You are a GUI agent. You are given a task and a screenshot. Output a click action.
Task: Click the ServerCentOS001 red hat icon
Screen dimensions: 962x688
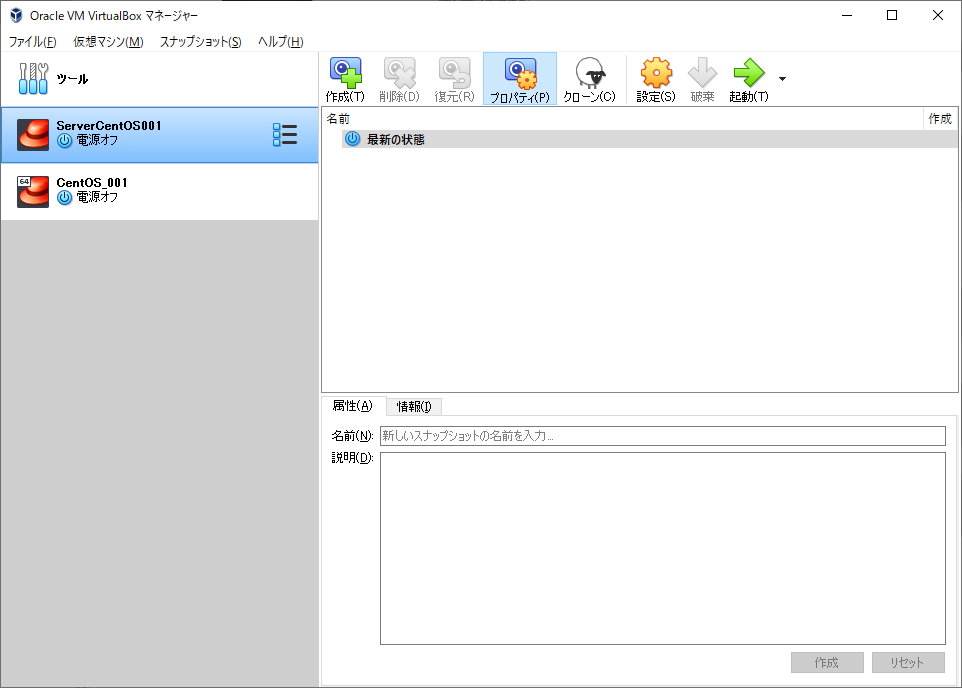click(x=33, y=134)
